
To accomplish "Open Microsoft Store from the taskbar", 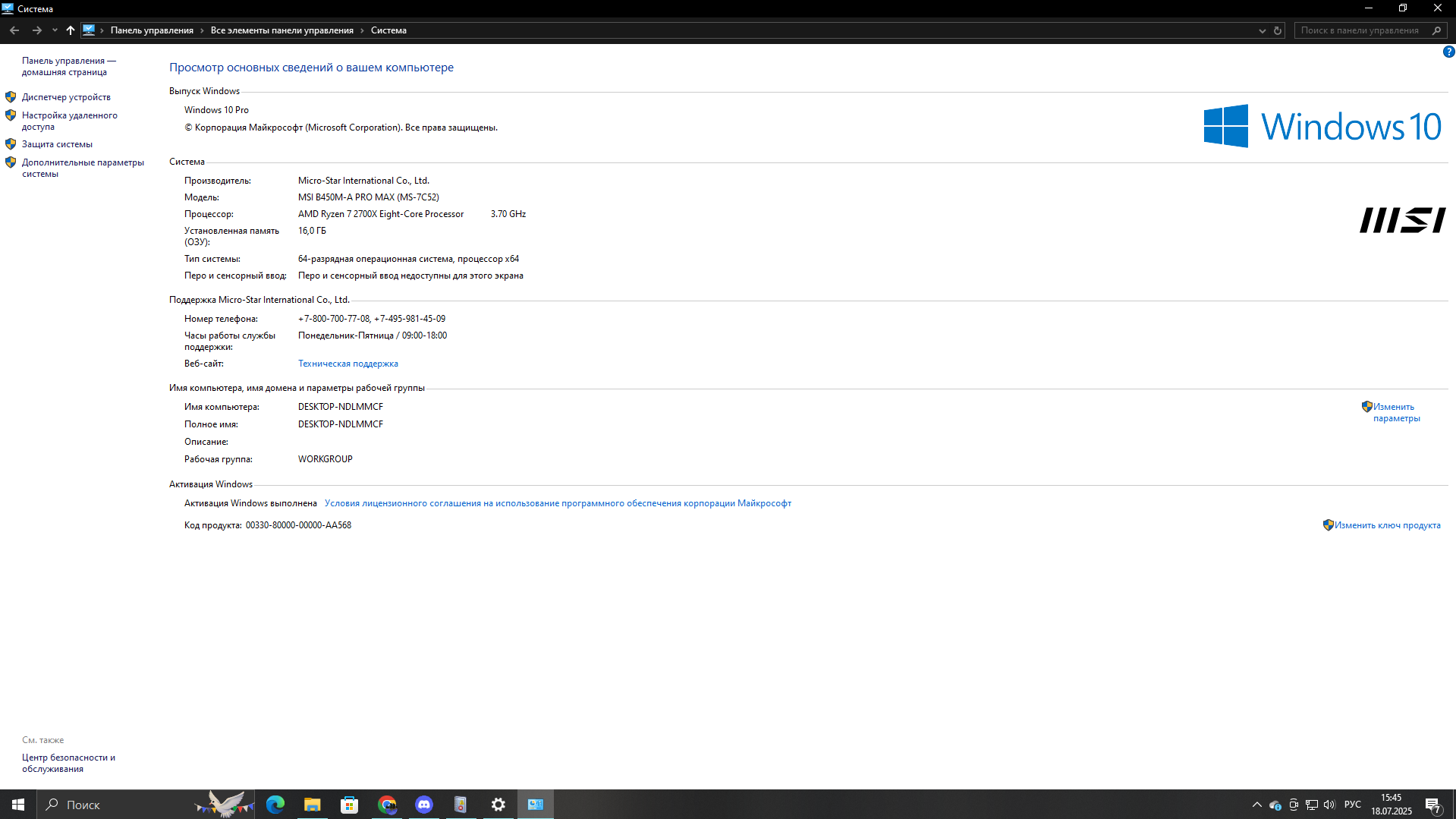I will coord(350,805).
